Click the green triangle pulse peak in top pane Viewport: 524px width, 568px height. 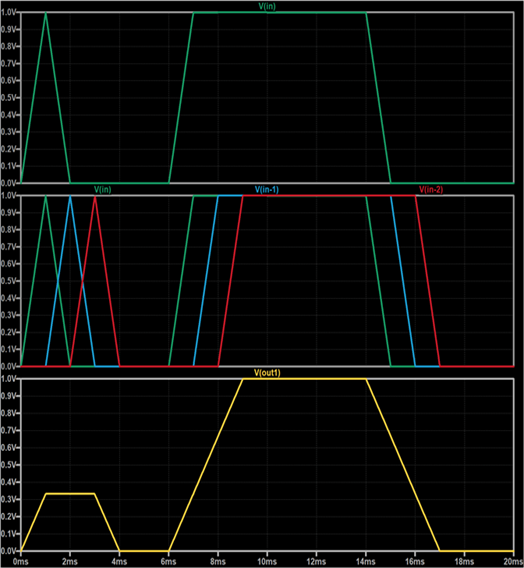46,13
